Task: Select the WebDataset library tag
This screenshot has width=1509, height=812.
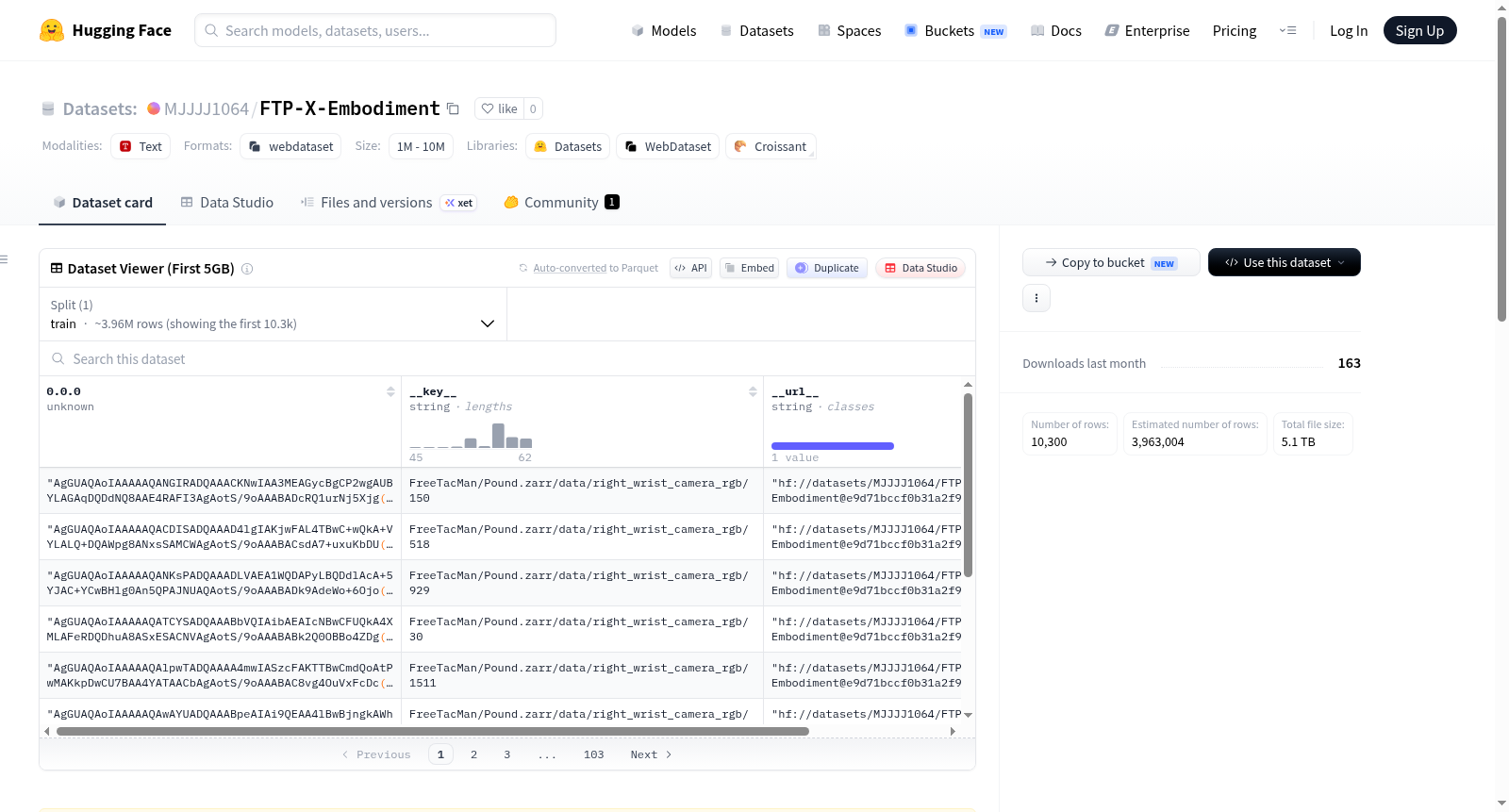Action: pos(668,146)
